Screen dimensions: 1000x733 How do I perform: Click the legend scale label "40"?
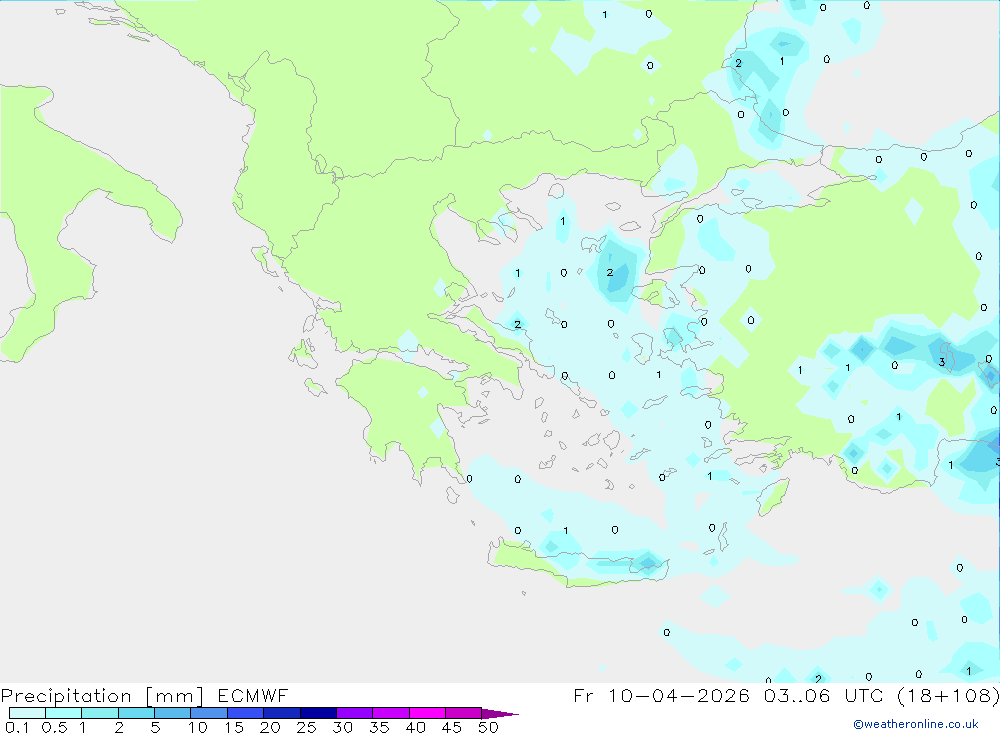(416, 727)
